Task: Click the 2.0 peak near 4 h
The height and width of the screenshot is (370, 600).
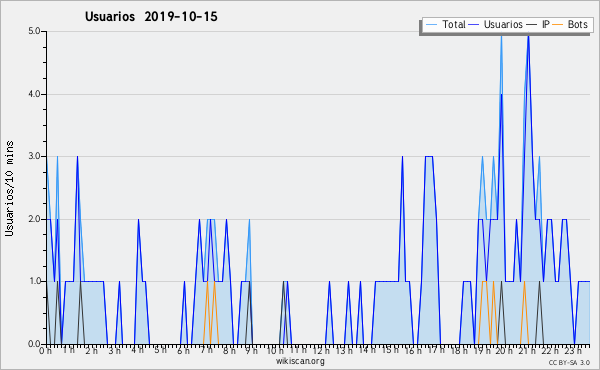Action: pyautogui.click(x=138, y=220)
